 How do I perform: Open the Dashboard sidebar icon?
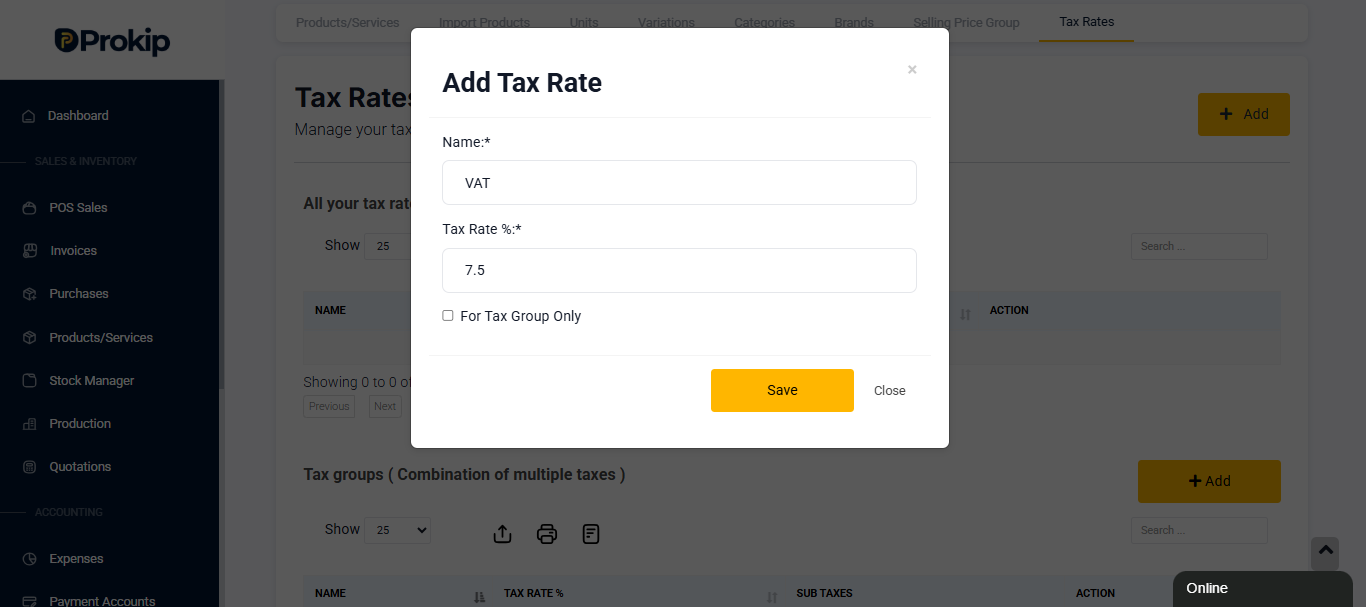click(x=29, y=116)
